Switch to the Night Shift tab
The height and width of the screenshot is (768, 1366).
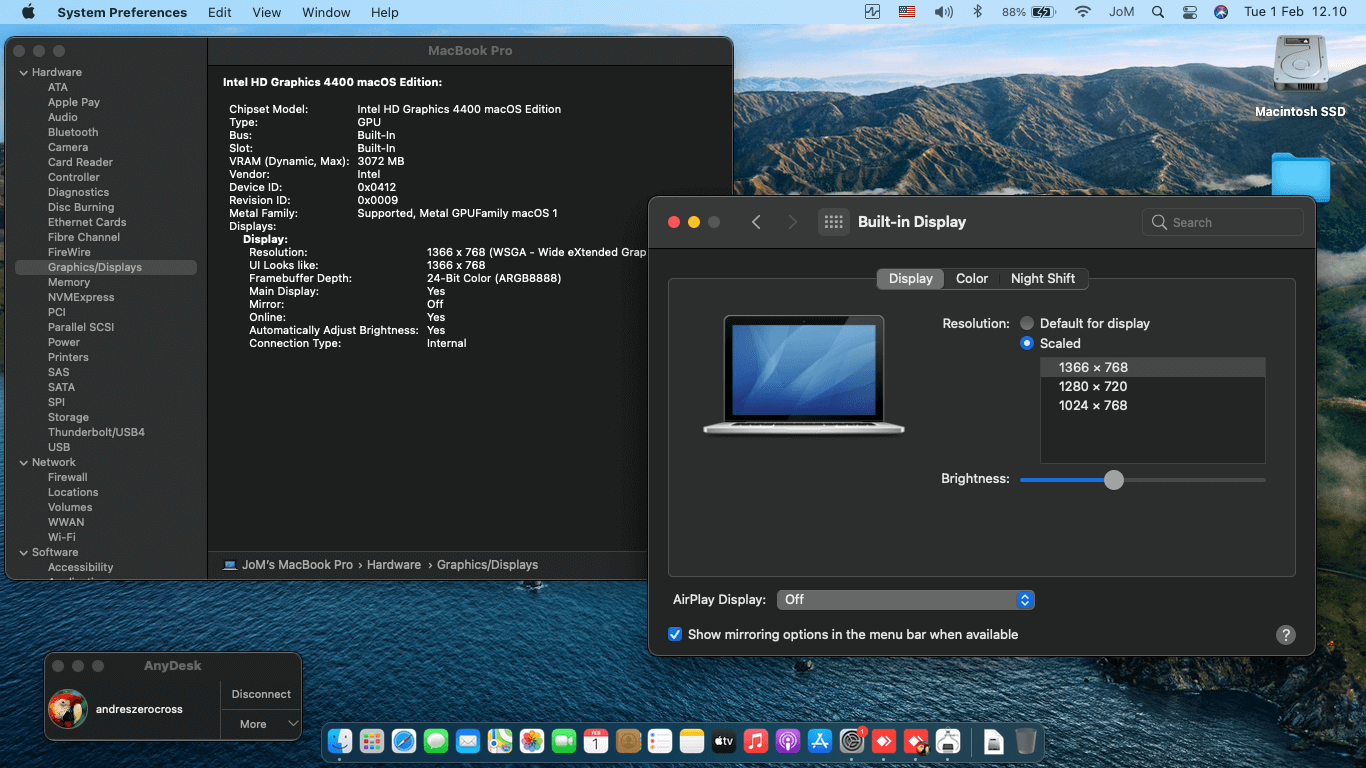pos(1042,279)
